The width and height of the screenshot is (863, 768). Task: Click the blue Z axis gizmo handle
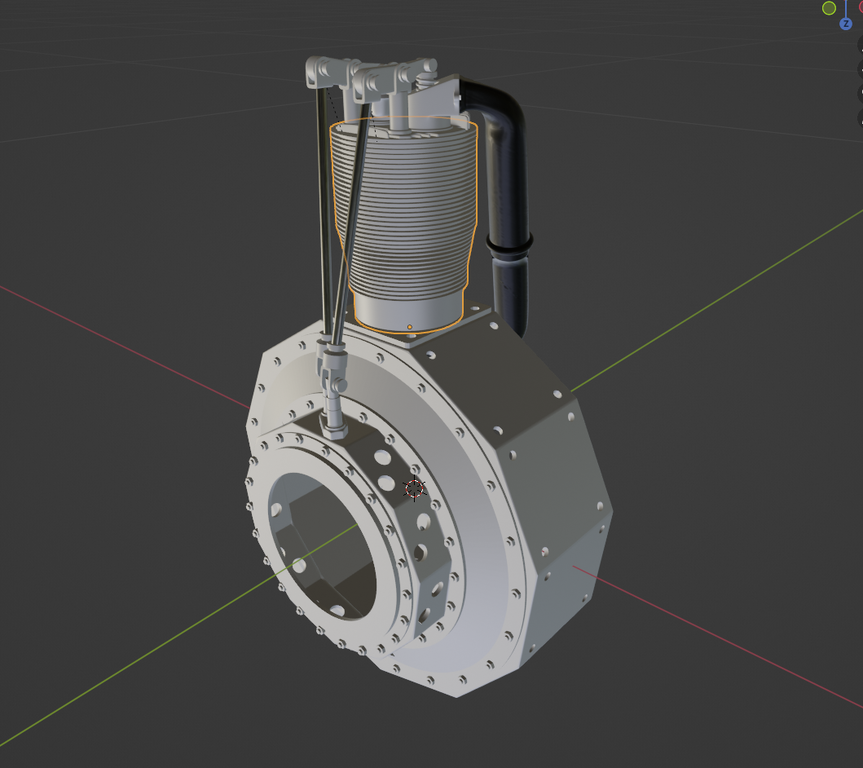pyautogui.click(x=846, y=23)
